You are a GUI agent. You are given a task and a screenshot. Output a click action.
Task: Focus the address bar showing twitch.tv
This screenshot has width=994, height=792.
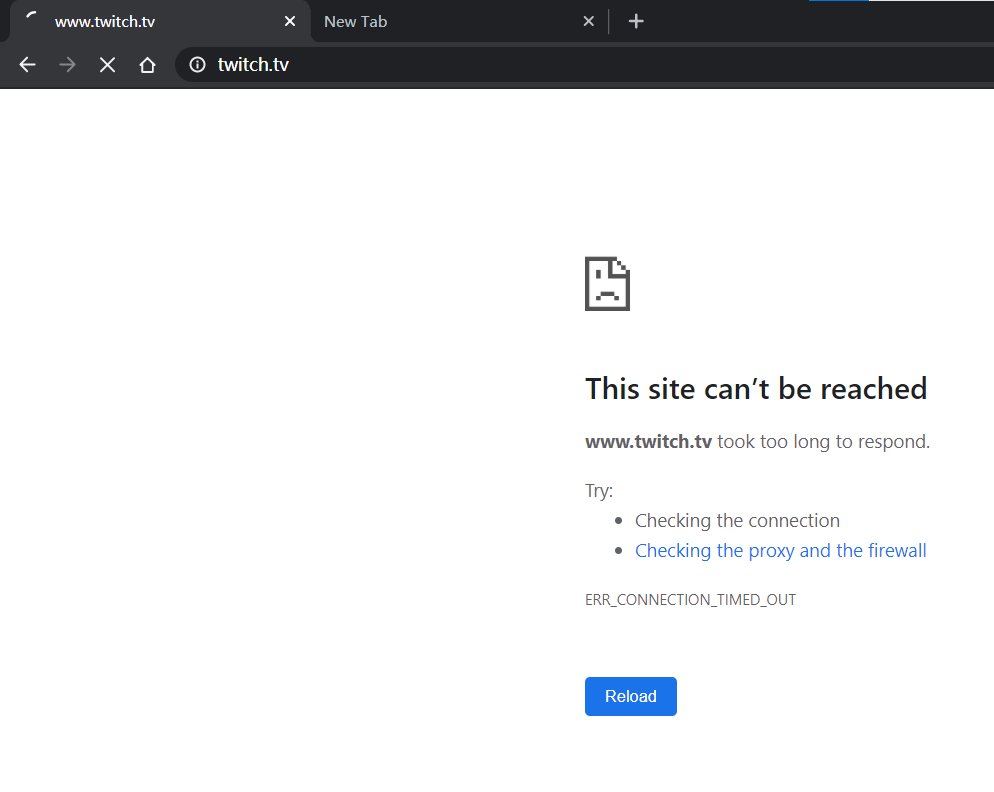click(583, 65)
